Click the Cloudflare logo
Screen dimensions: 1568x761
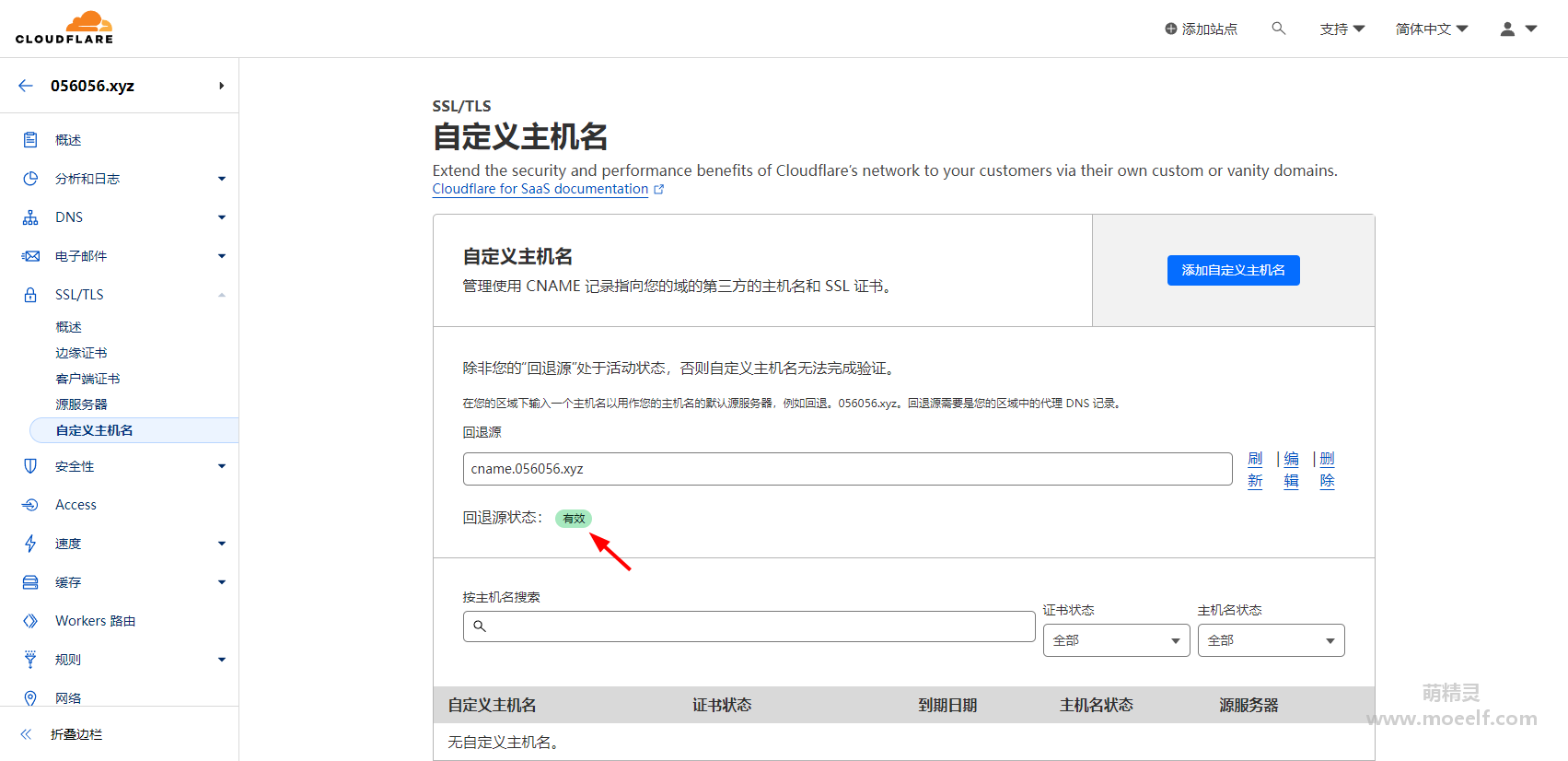64,28
